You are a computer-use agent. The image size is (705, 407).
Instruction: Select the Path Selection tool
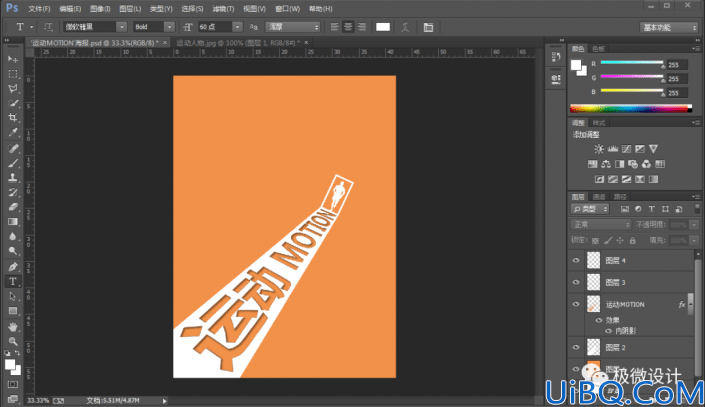coord(13,296)
